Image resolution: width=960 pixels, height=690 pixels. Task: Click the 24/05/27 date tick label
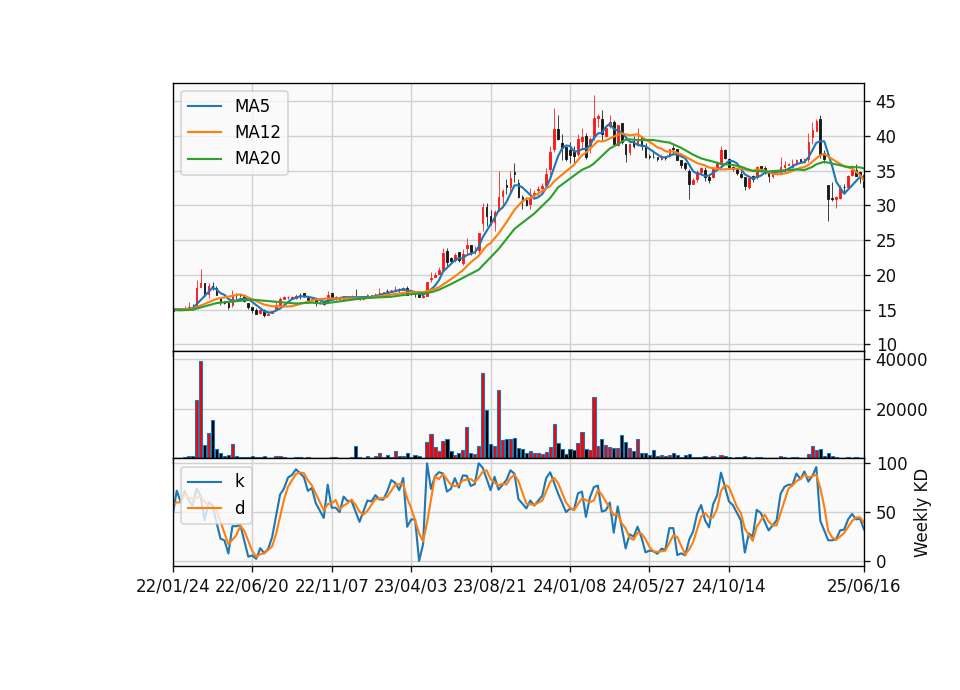coord(649,587)
